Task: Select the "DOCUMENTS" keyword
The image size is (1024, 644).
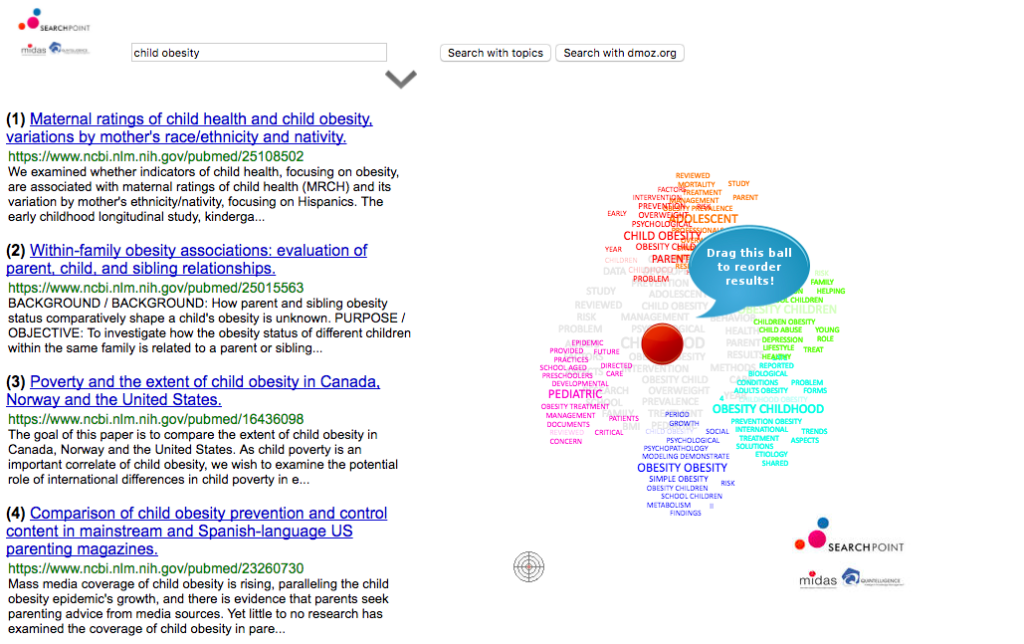Action: coord(568,425)
